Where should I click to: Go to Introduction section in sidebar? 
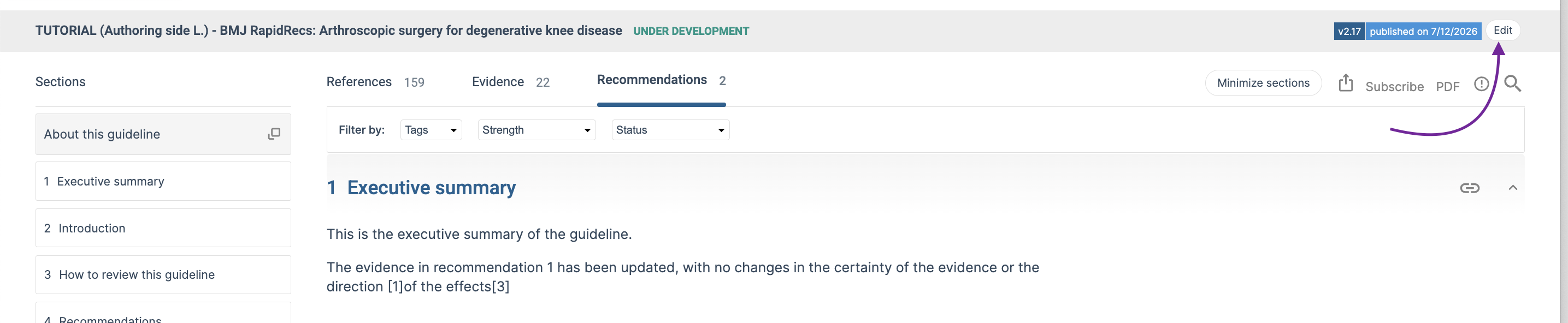pyautogui.click(x=163, y=228)
